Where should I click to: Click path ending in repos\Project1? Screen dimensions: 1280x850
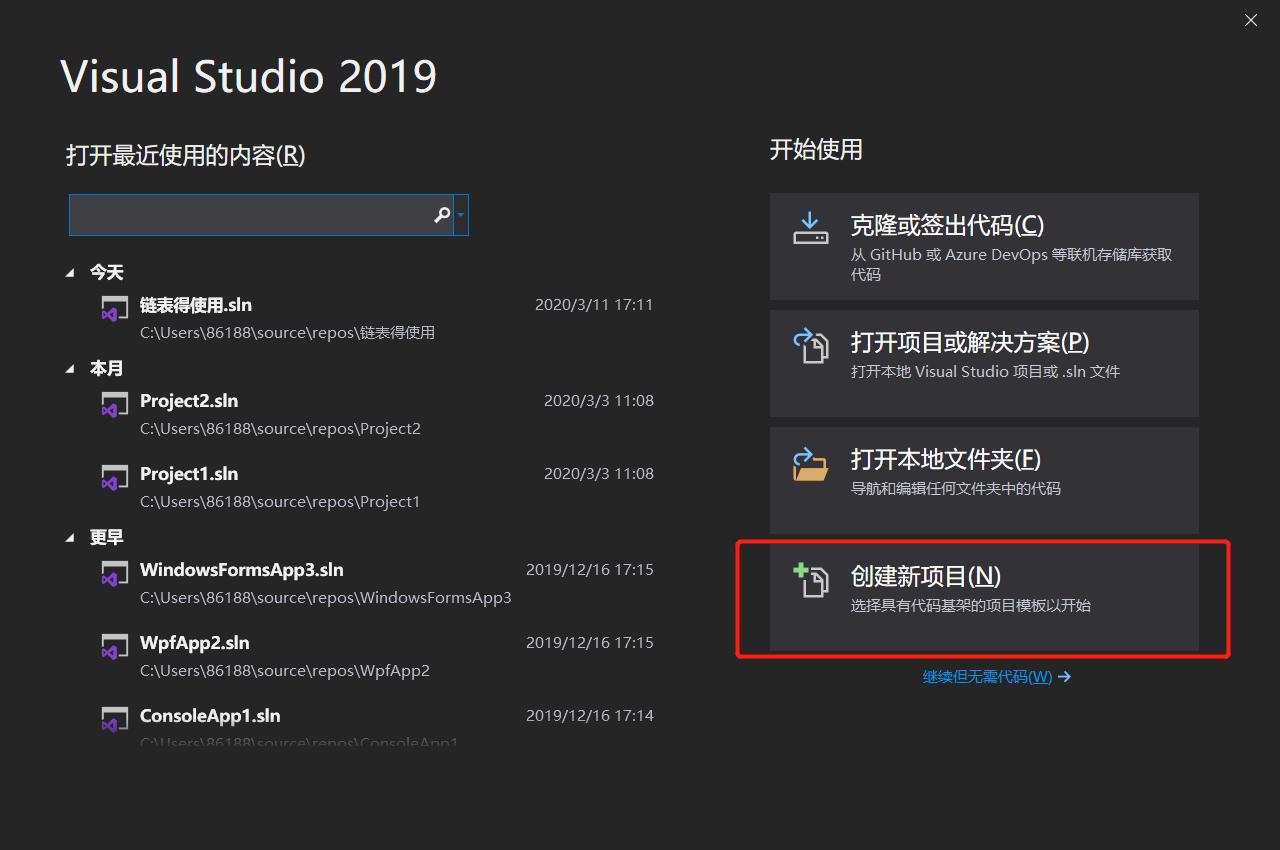280,501
